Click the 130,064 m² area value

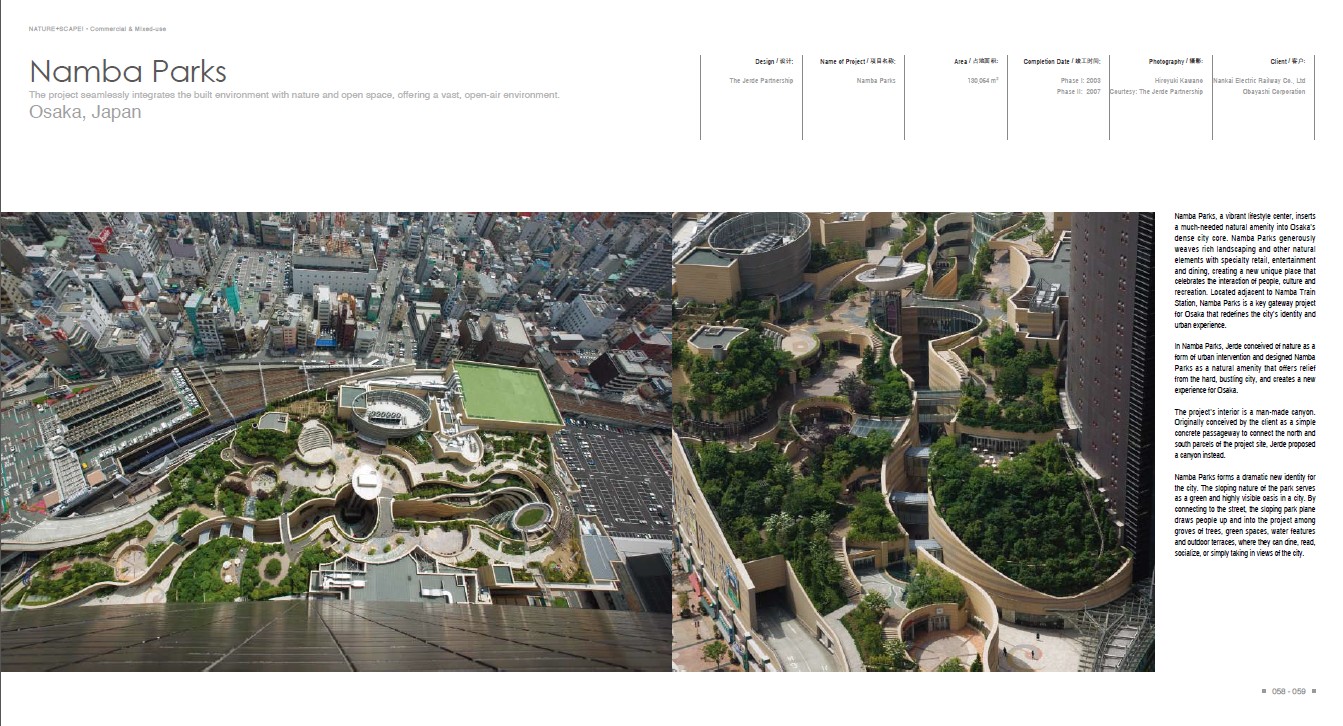983,80
